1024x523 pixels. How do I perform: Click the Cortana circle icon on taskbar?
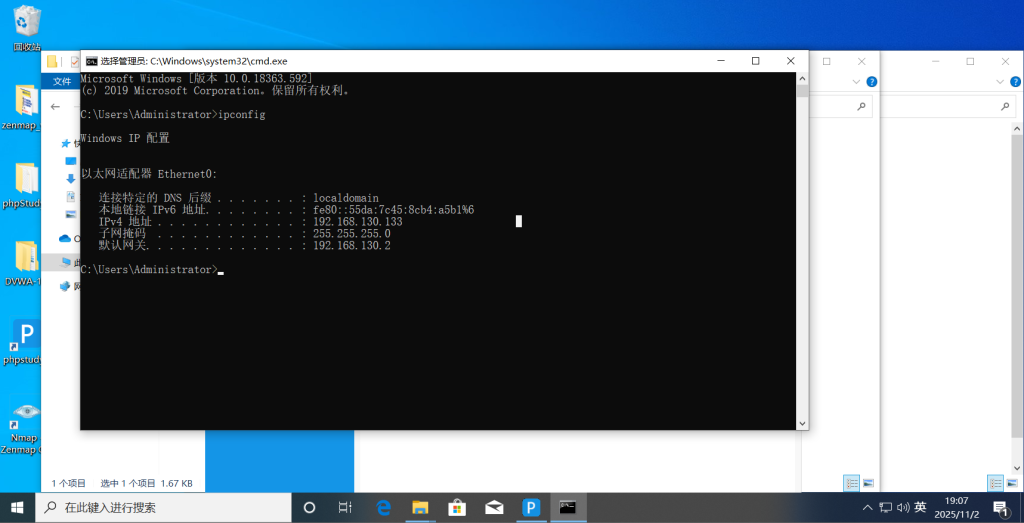coord(309,507)
